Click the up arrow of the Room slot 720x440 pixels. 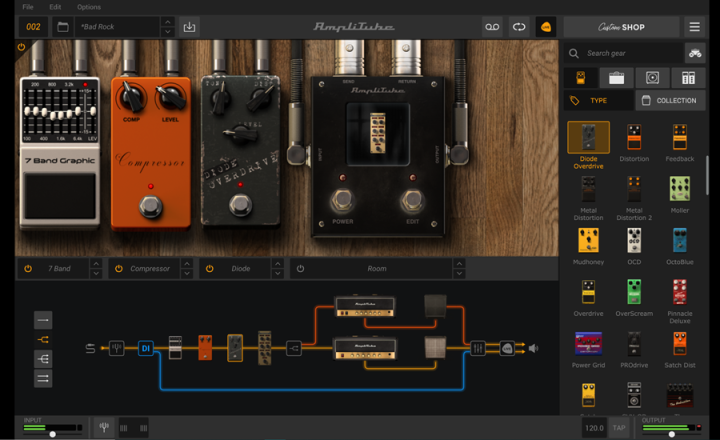(459, 264)
